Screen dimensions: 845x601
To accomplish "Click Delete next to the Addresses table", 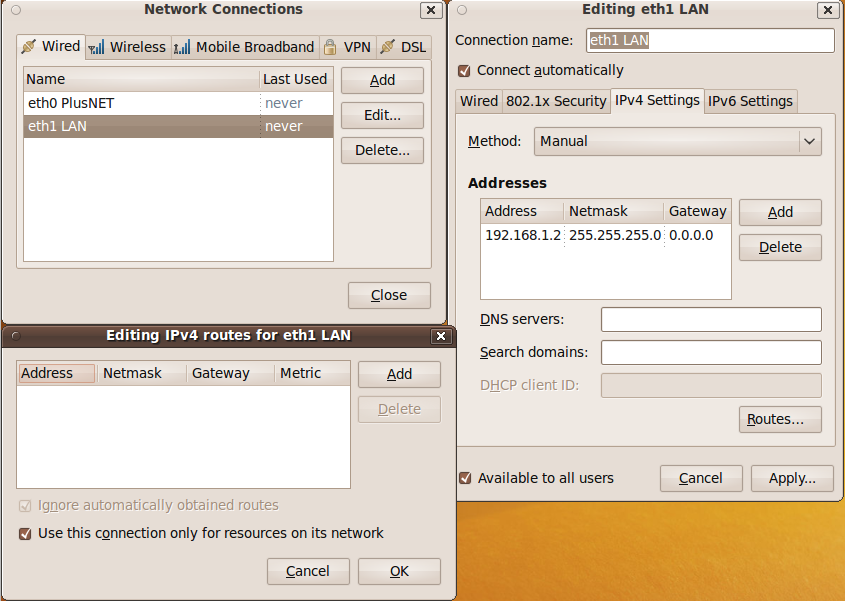I will click(780, 247).
